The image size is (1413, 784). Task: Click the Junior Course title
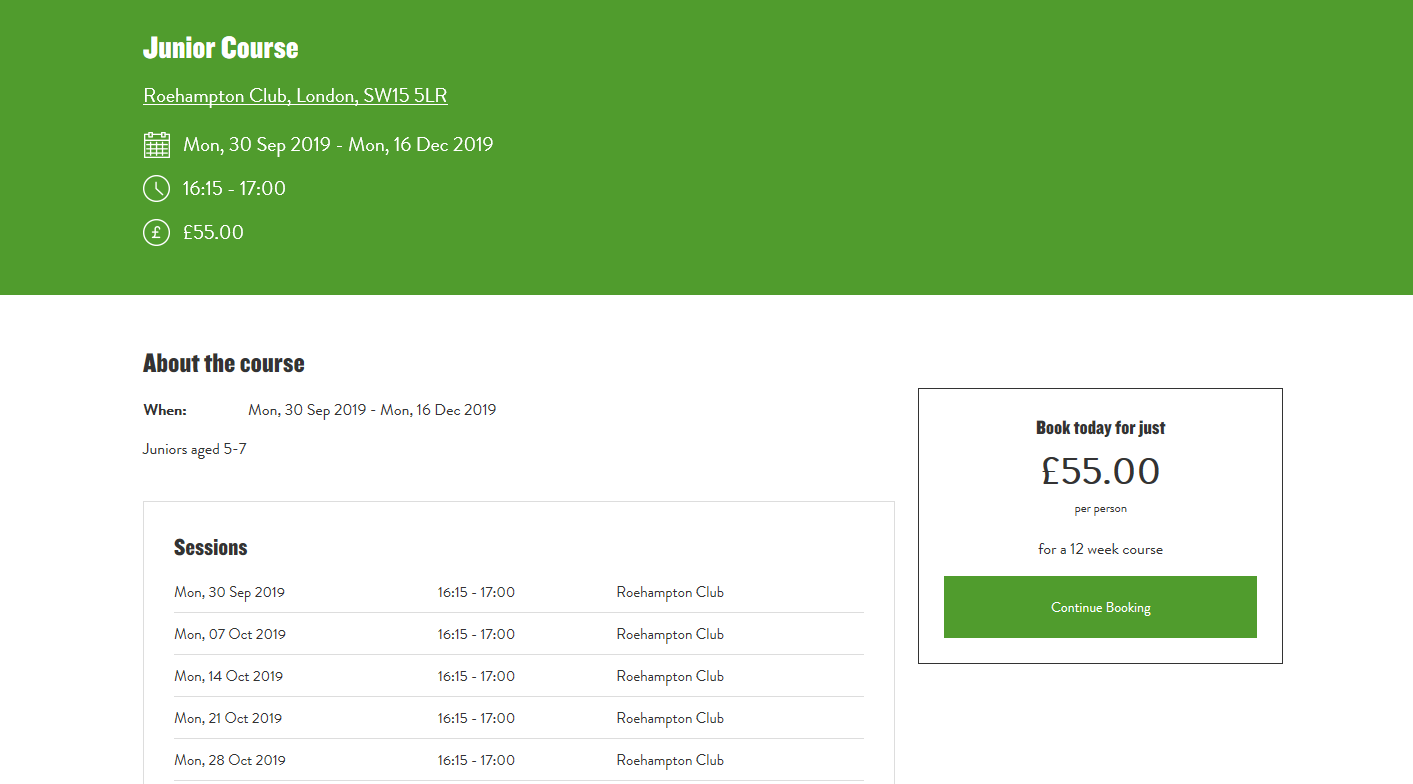tap(220, 48)
